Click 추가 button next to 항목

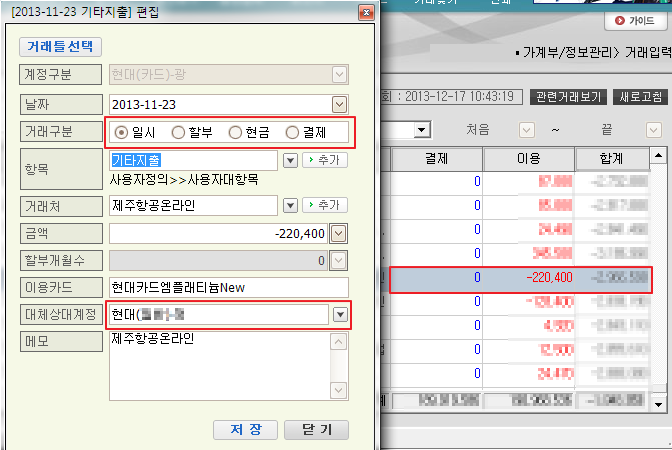[325, 160]
